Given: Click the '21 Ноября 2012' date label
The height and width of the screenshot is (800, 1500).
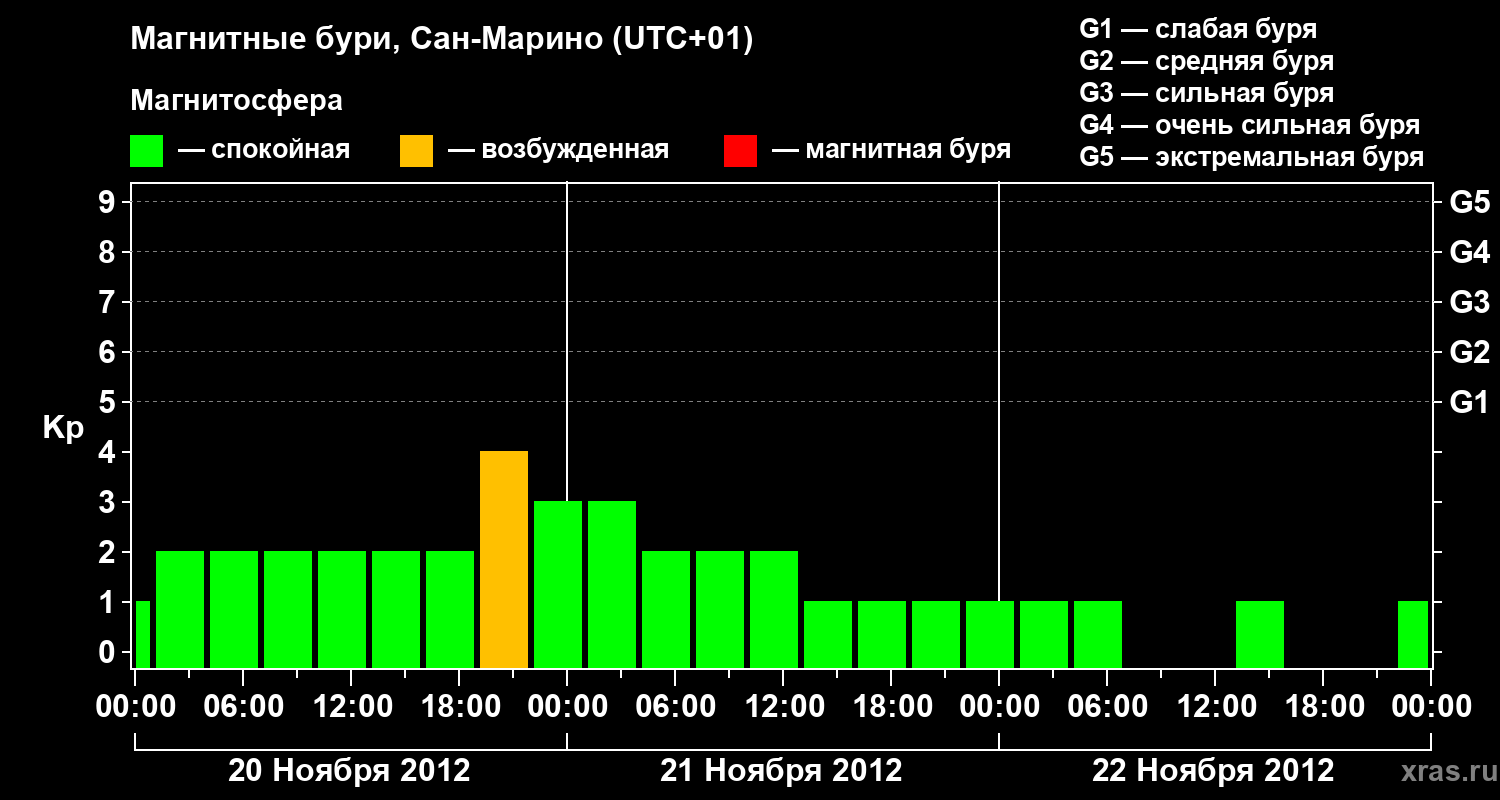Looking at the screenshot, I should coord(781,770).
